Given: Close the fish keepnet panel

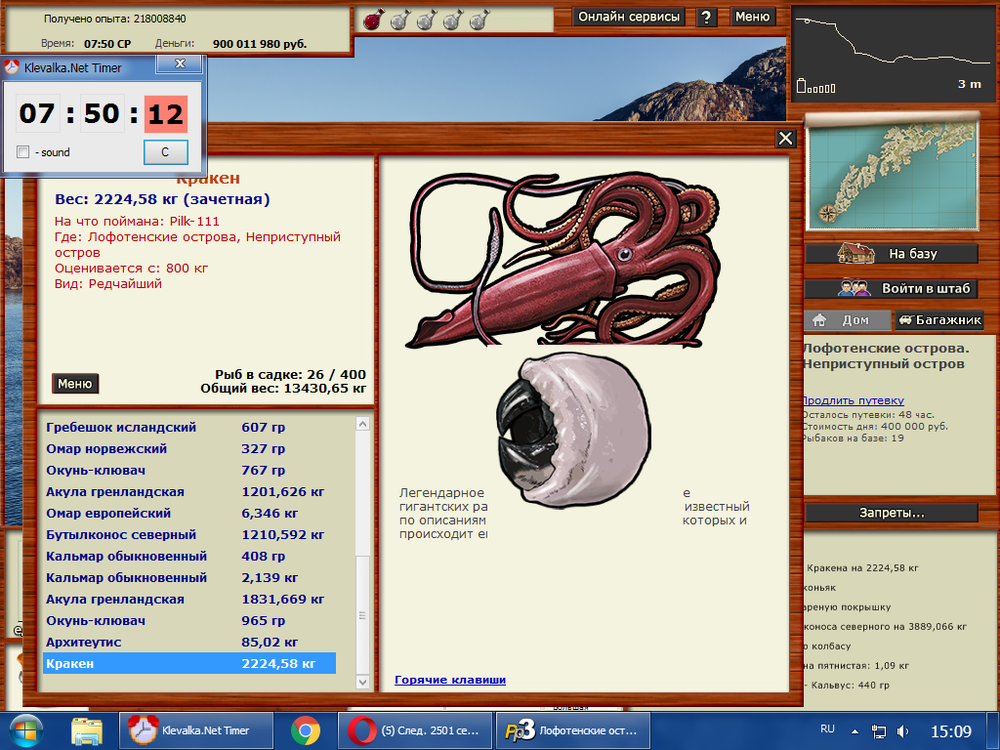Looking at the screenshot, I should (785, 139).
